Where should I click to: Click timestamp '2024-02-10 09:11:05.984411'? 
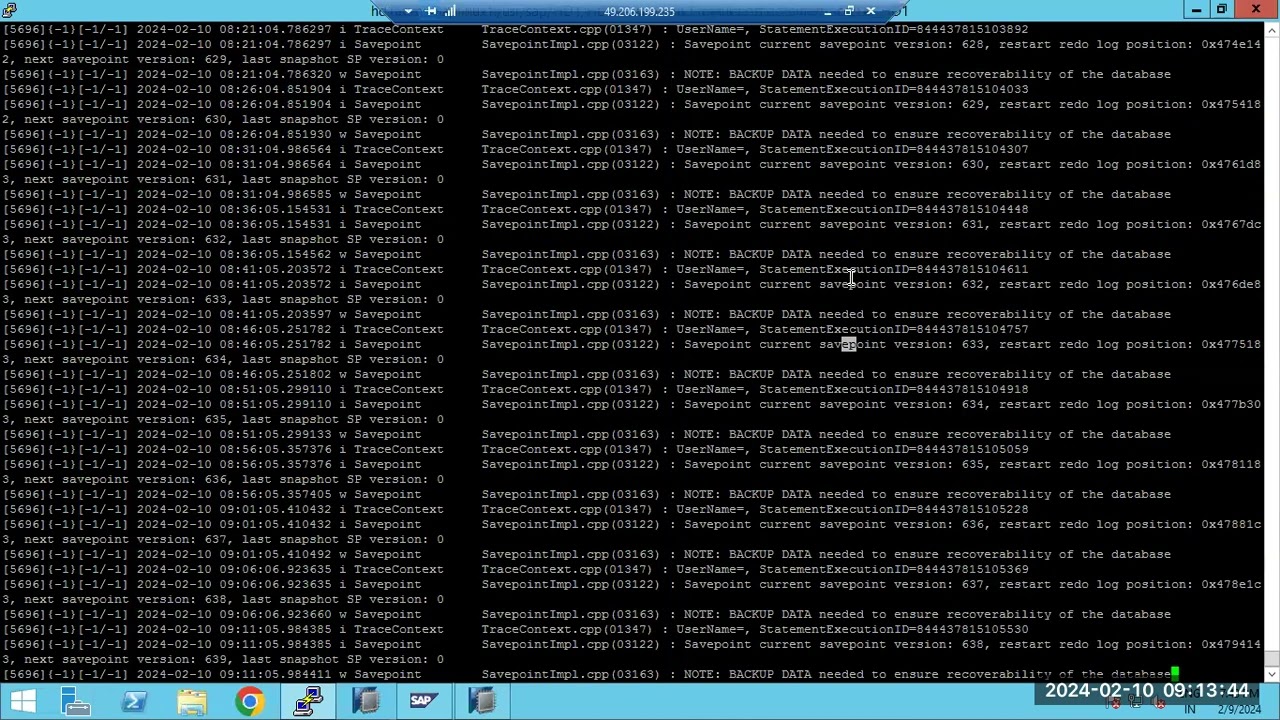pos(234,674)
